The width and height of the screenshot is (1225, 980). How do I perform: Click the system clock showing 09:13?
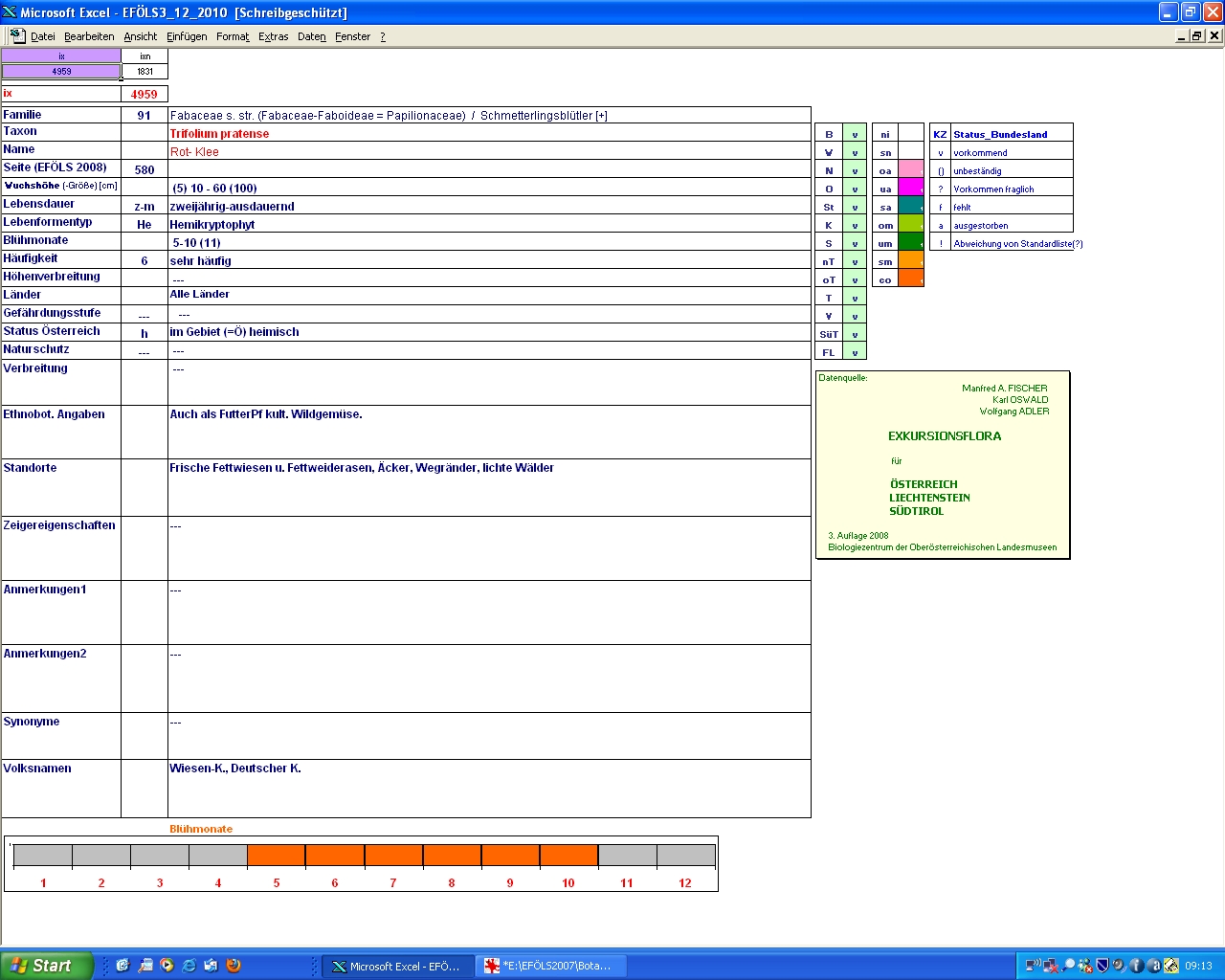coord(1198,966)
